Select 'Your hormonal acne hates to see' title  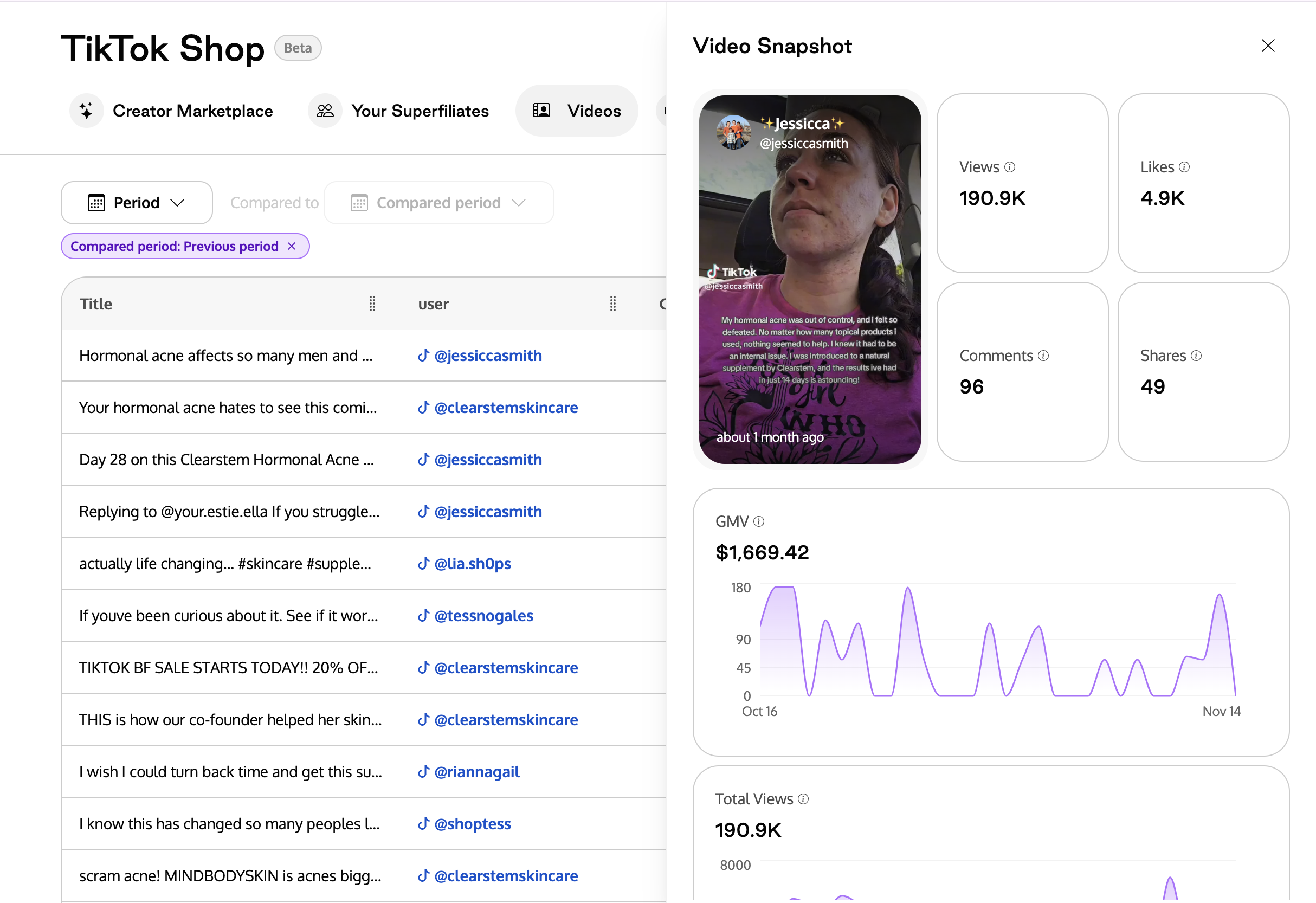tap(228, 408)
